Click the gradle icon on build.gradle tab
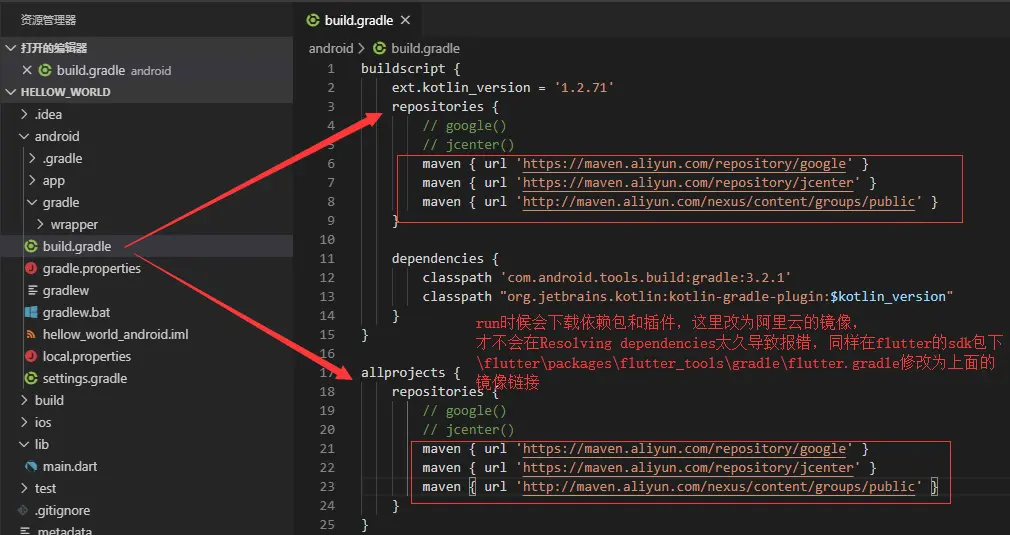 tap(313, 21)
